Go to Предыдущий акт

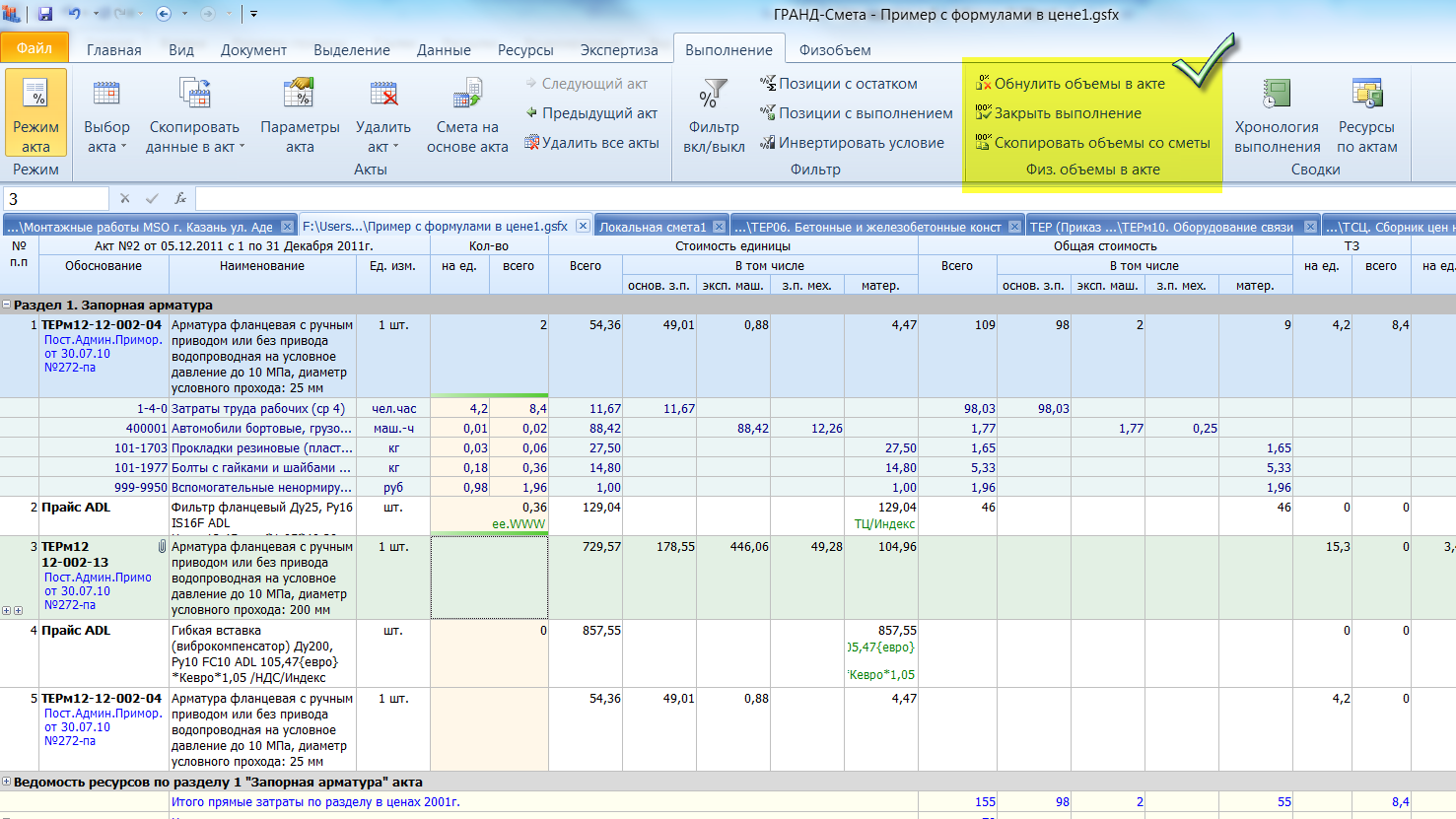pyautogui.click(x=591, y=113)
